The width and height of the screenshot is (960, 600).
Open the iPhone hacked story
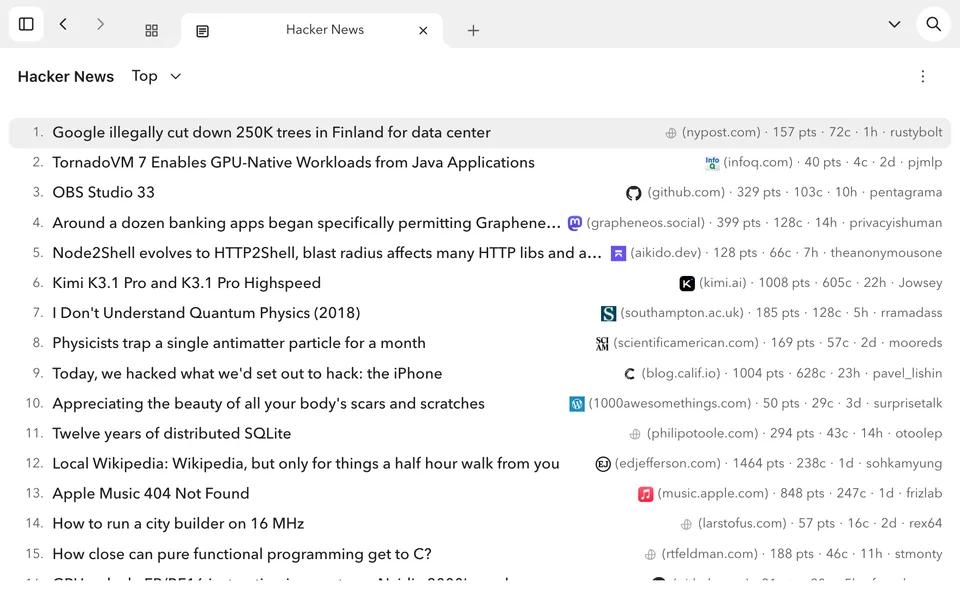click(247, 373)
